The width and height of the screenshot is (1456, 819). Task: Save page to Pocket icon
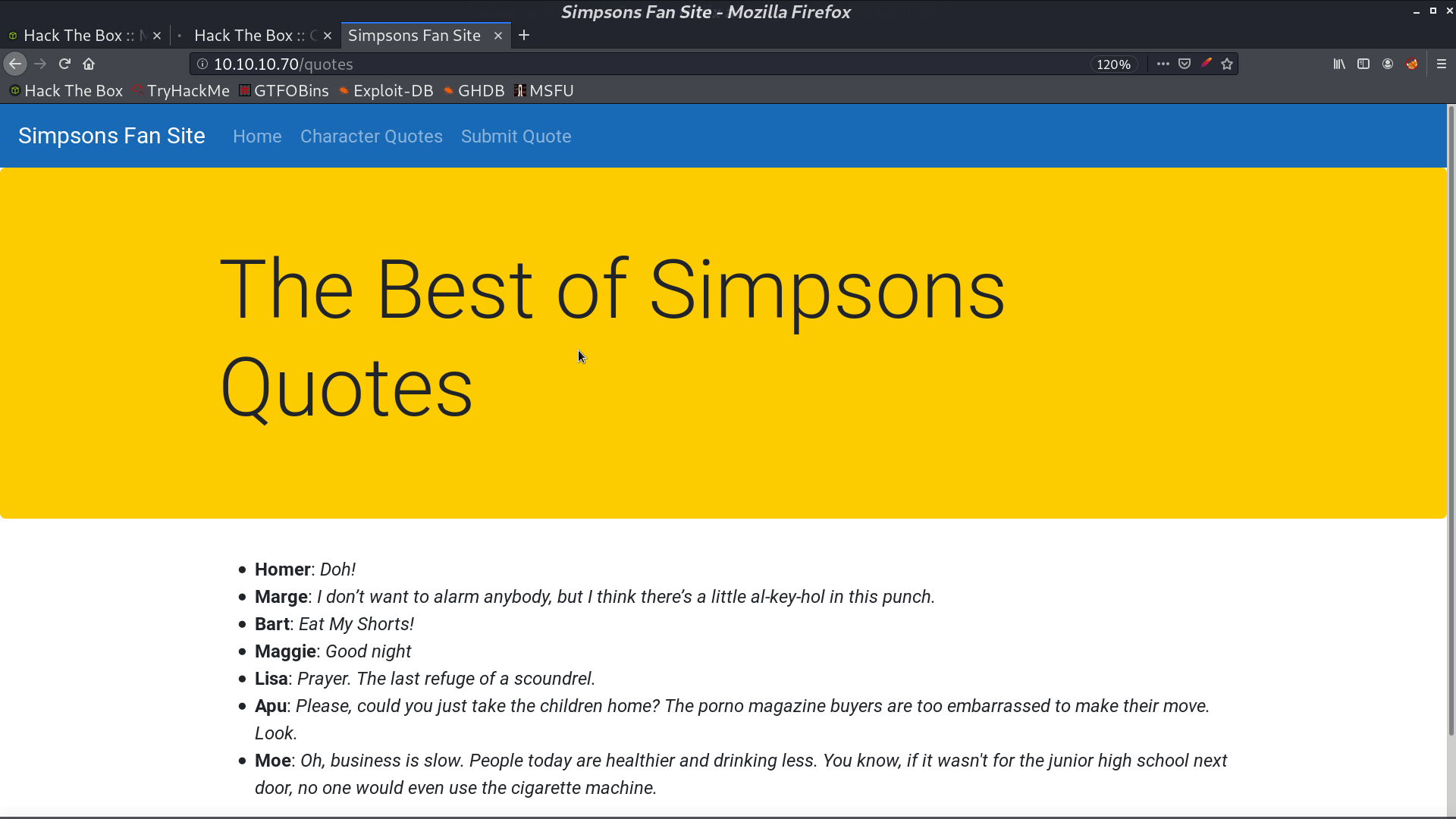[1185, 64]
